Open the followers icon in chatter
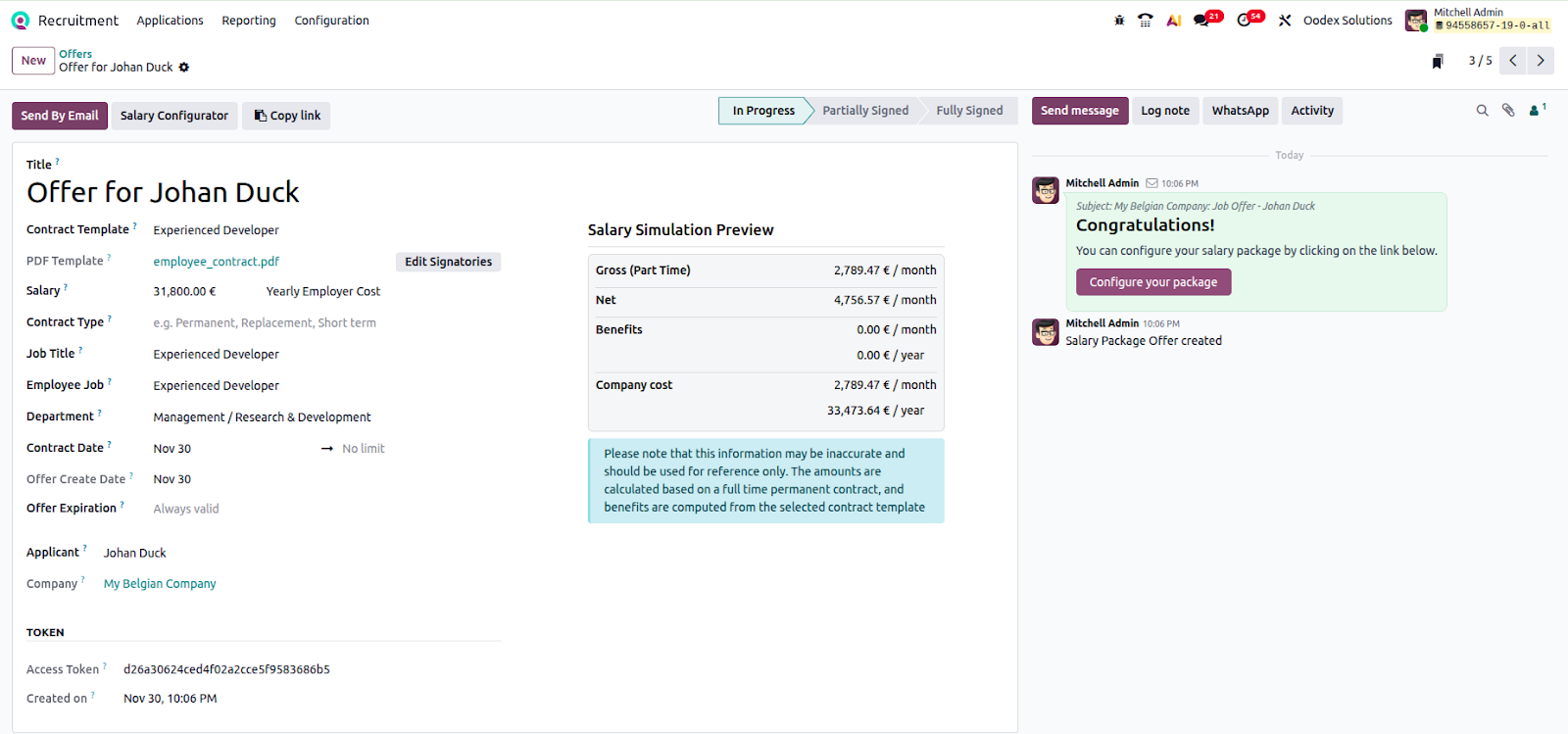1568x734 pixels. 1535,111
